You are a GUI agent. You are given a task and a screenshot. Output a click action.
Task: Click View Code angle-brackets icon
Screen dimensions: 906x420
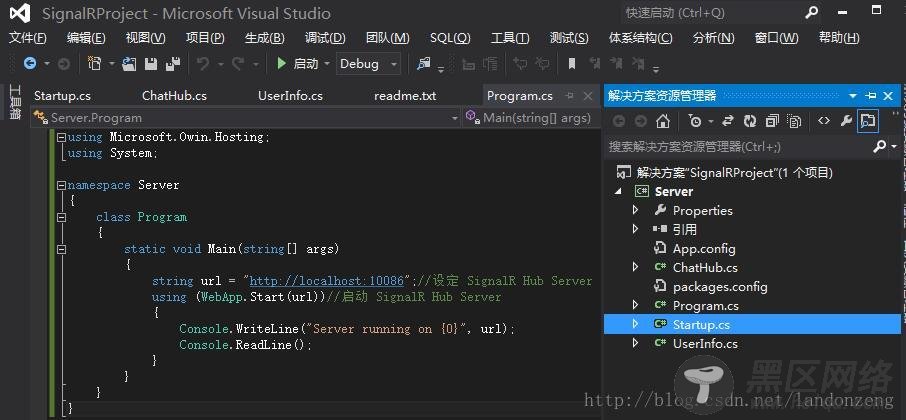(824, 121)
